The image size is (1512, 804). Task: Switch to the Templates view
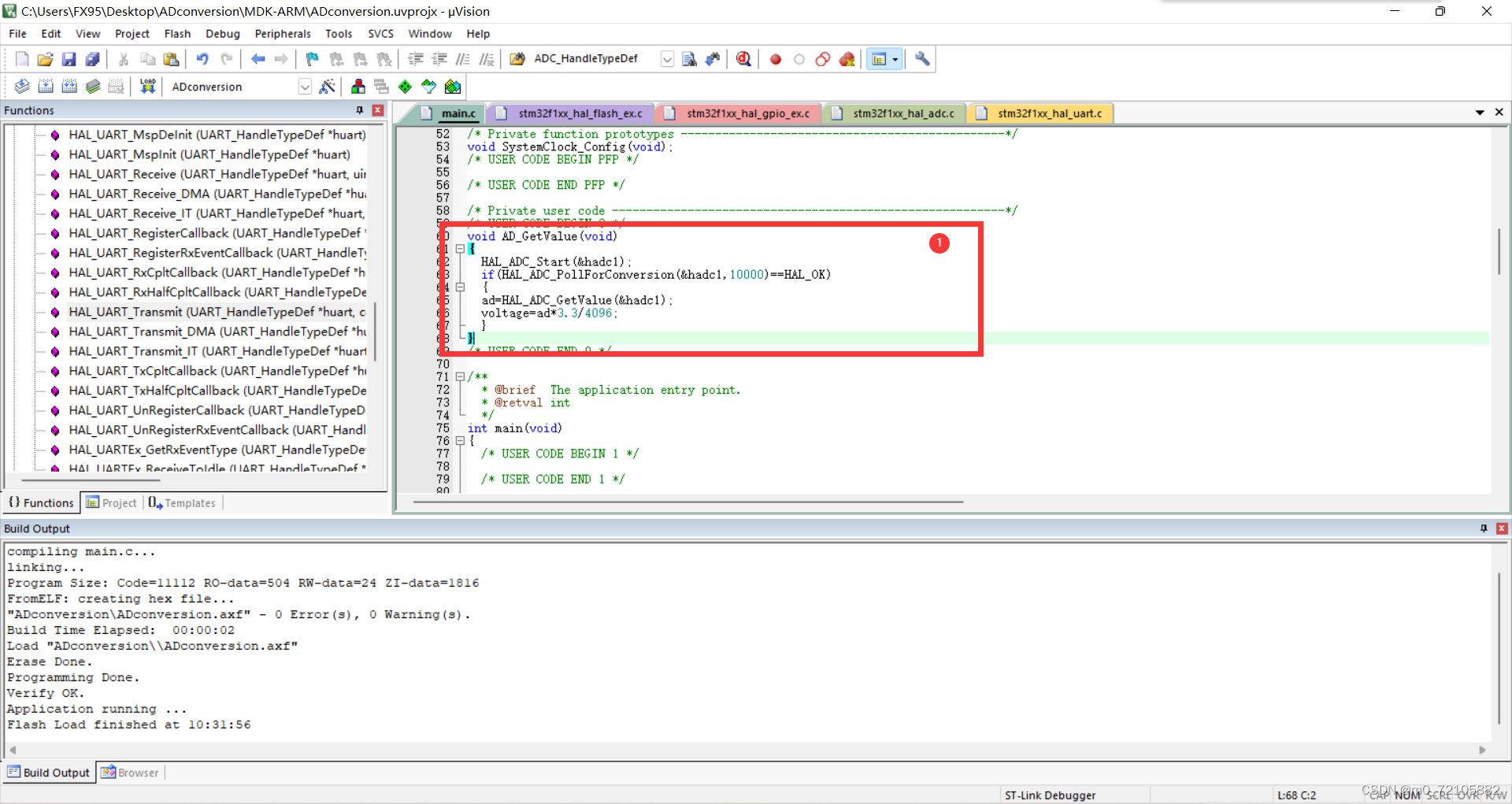(x=181, y=502)
